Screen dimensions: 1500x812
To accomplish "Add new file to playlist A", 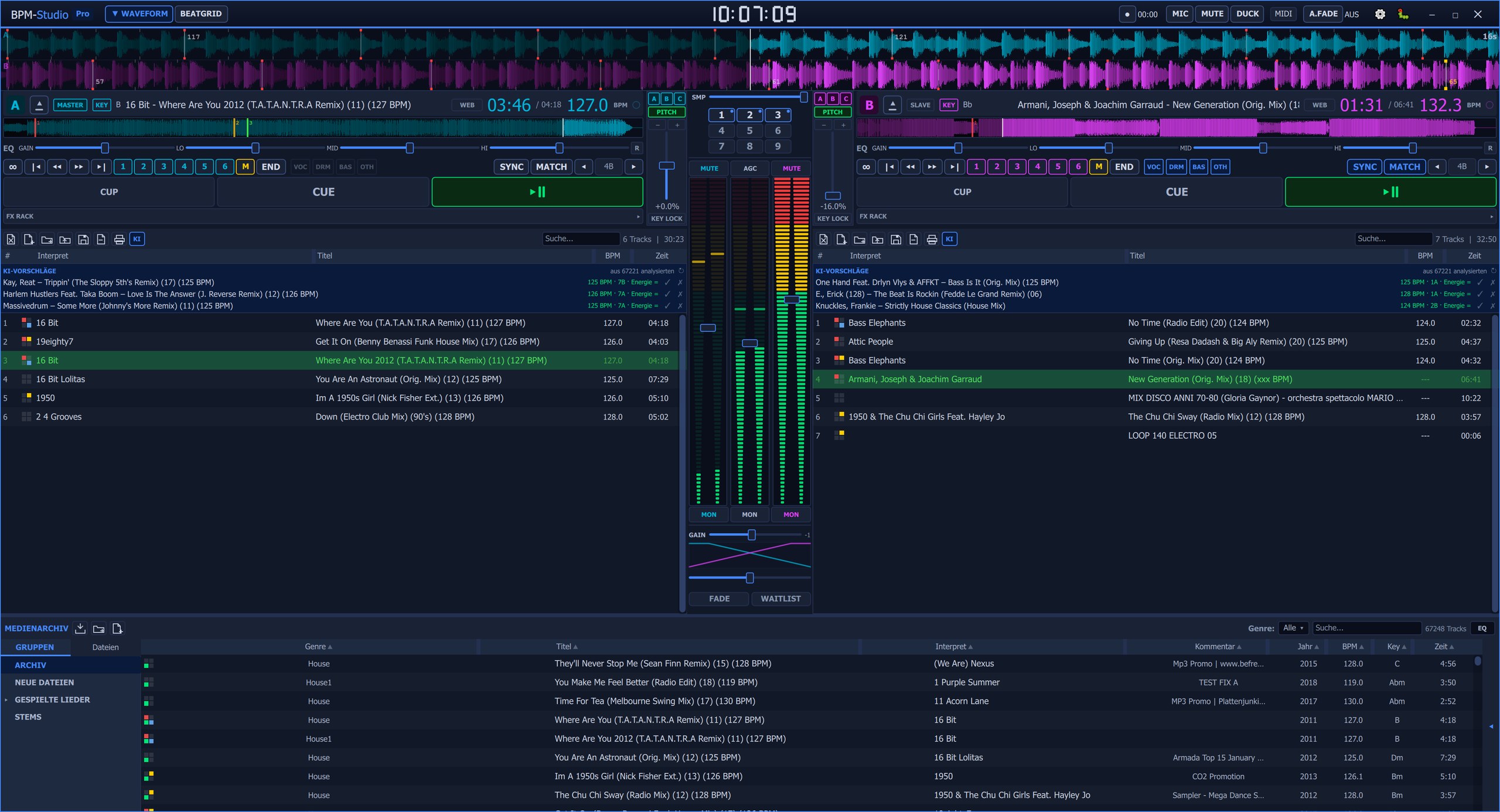I will click(29, 239).
